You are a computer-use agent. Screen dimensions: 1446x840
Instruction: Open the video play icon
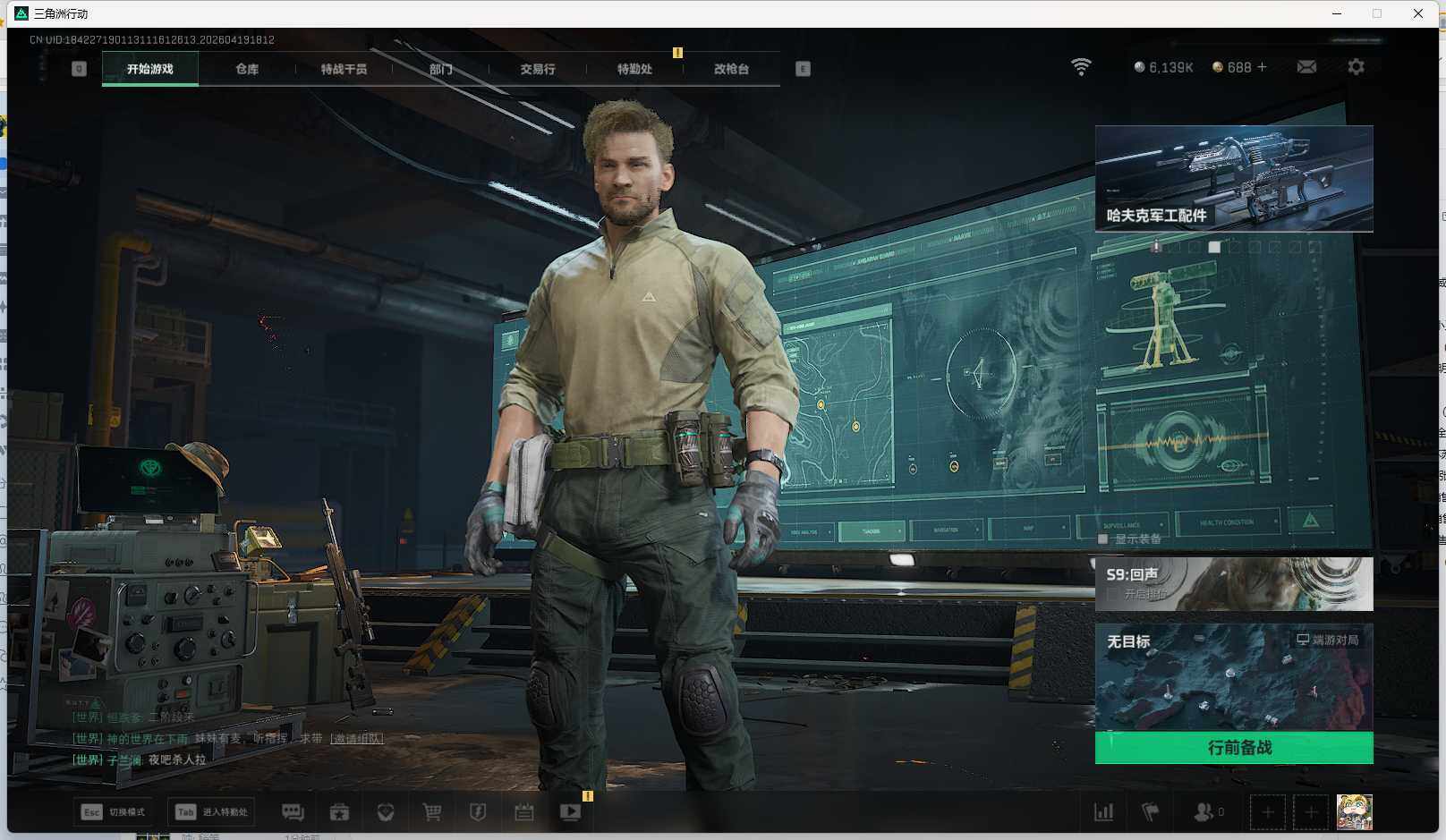[x=570, y=812]
